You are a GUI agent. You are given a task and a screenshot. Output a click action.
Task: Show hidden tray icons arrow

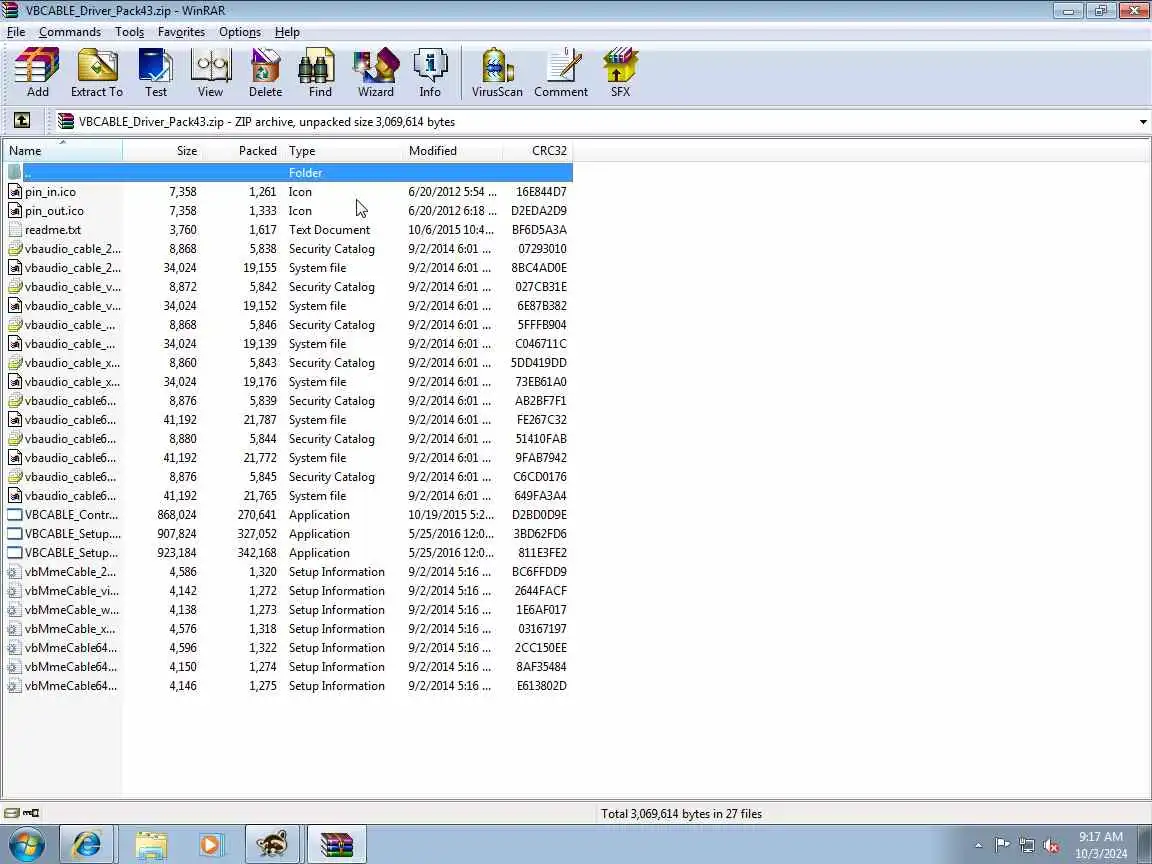pyautogui.click(x=978, y=846)
